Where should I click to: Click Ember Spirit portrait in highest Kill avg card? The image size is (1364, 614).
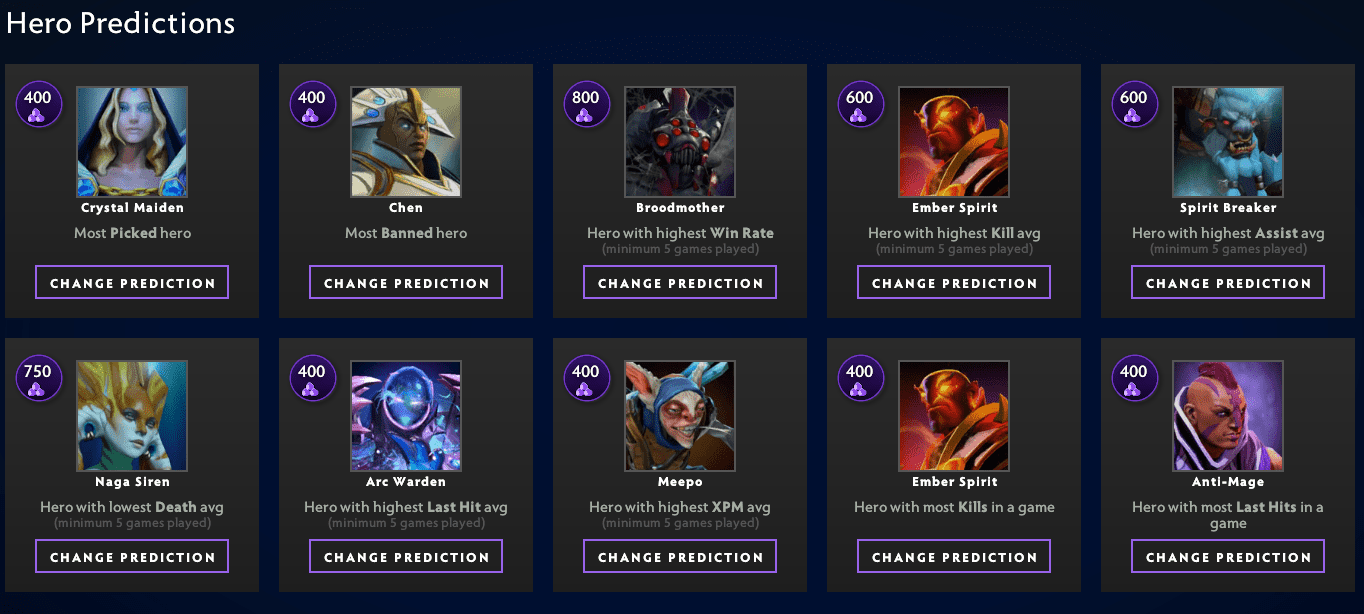click(954, 142)
